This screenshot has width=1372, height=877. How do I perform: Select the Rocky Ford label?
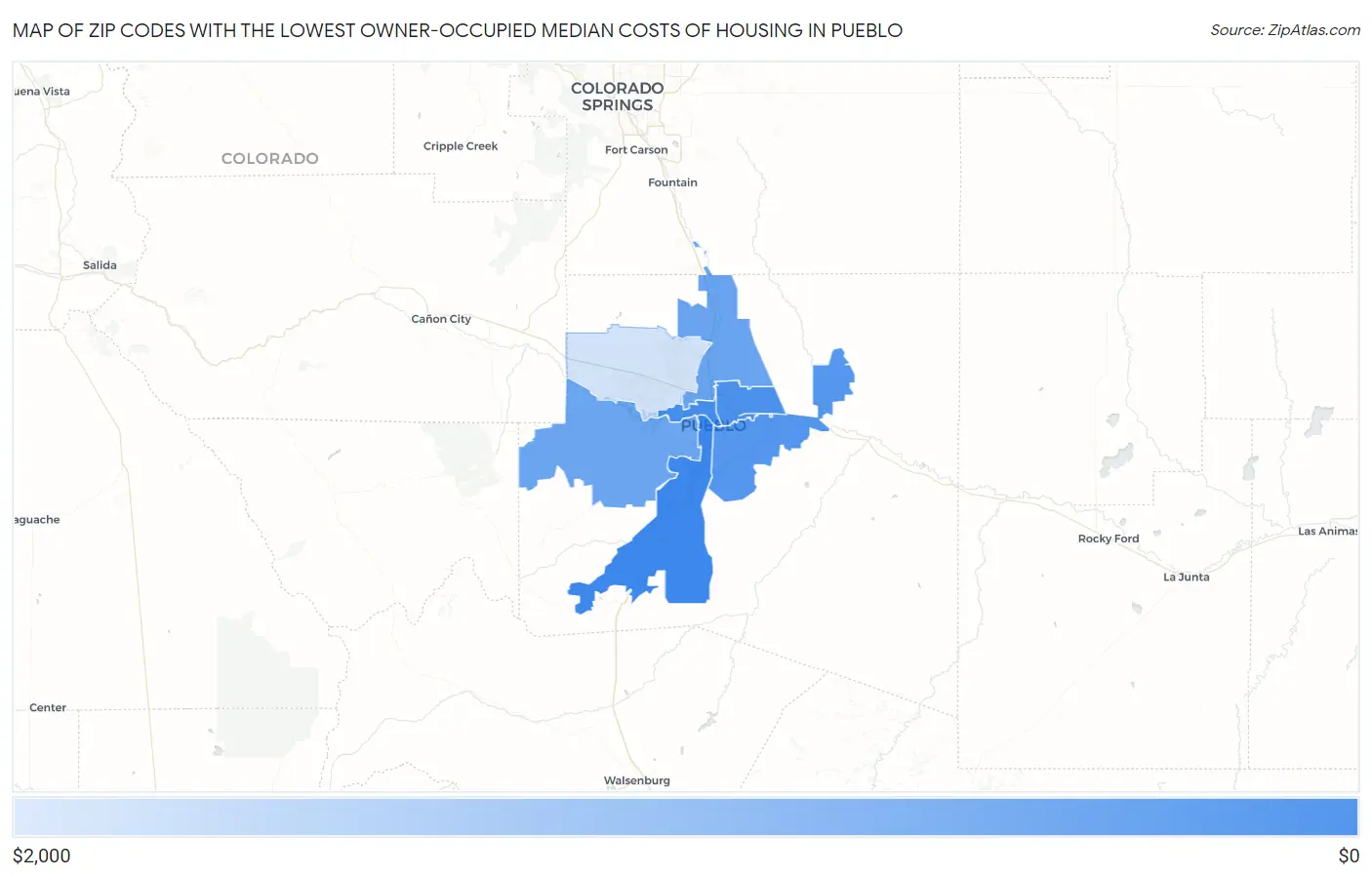(x=1109, y=538)
